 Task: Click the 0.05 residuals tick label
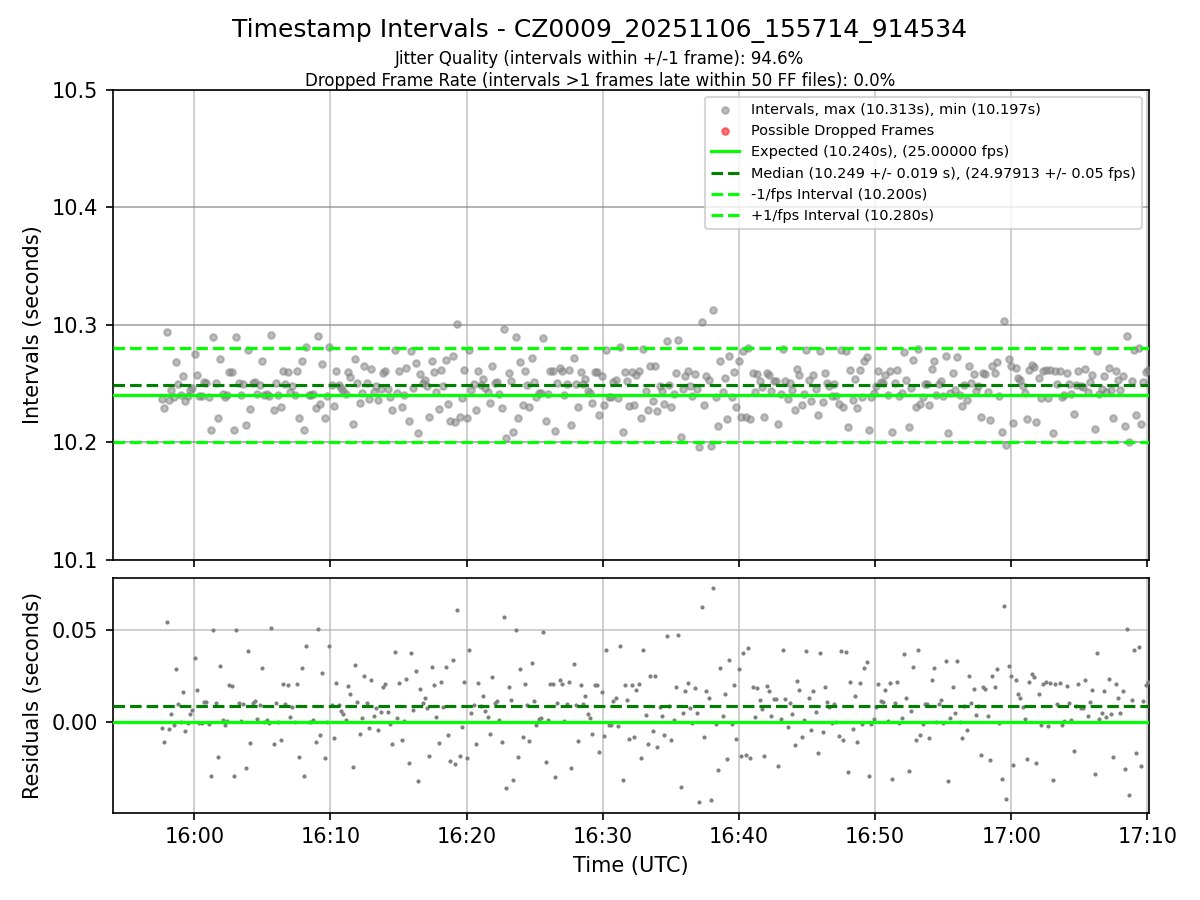[83, 630]
